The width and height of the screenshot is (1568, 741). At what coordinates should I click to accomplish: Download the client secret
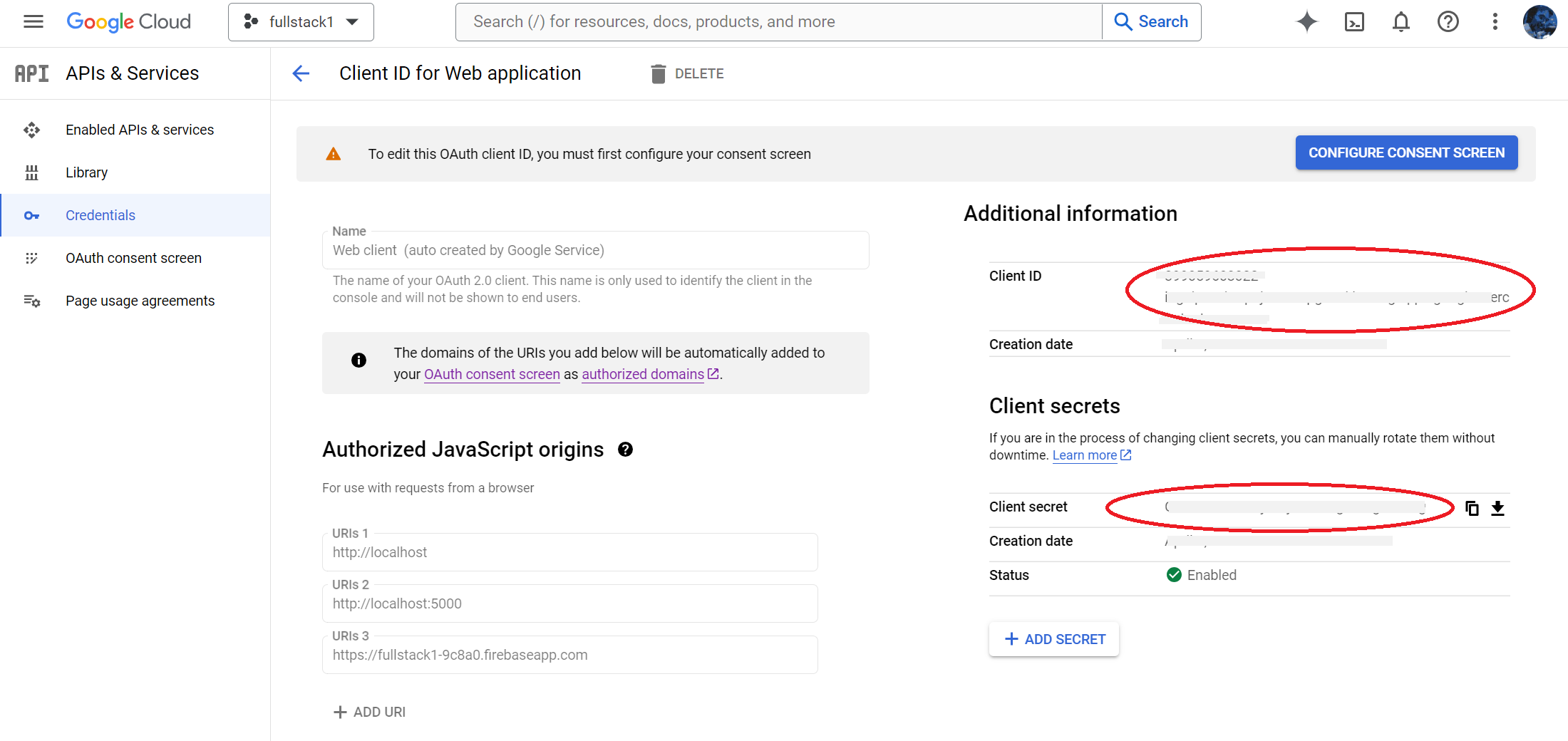pos(1497,508)
